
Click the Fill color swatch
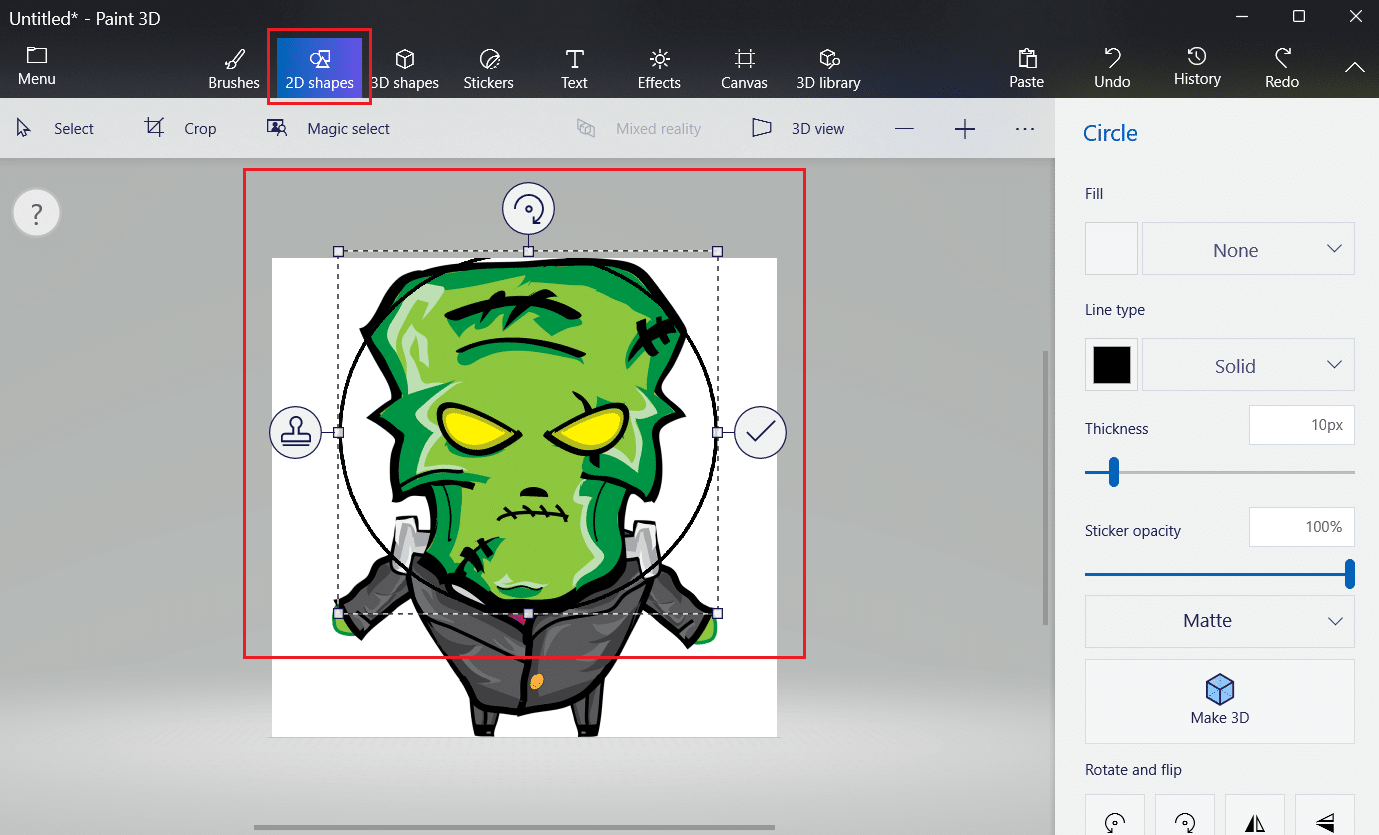coord(1111,249)
